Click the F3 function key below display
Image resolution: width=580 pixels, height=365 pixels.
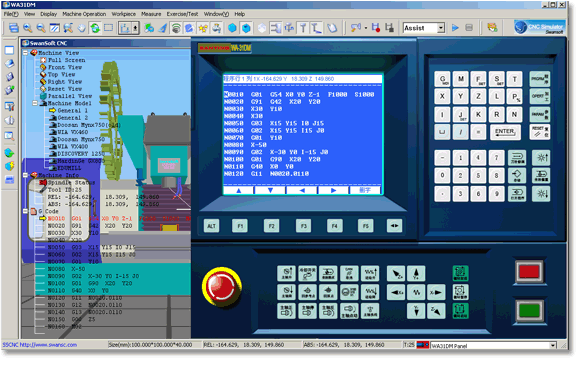pyautogui.click(x=303, y=226)
